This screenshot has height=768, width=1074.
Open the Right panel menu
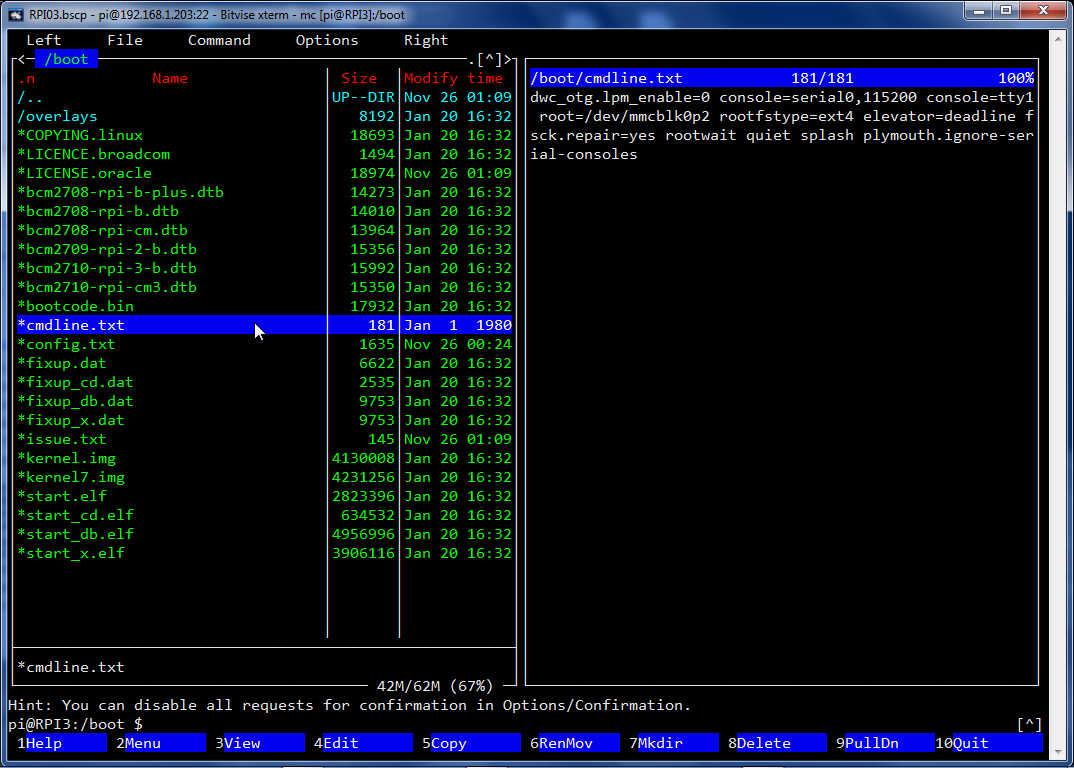pos(425,40)
